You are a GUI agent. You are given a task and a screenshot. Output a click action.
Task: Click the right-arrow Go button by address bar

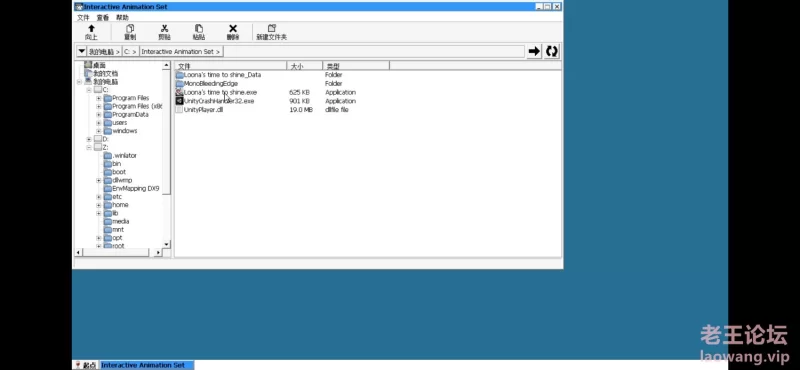coord(534,51)
